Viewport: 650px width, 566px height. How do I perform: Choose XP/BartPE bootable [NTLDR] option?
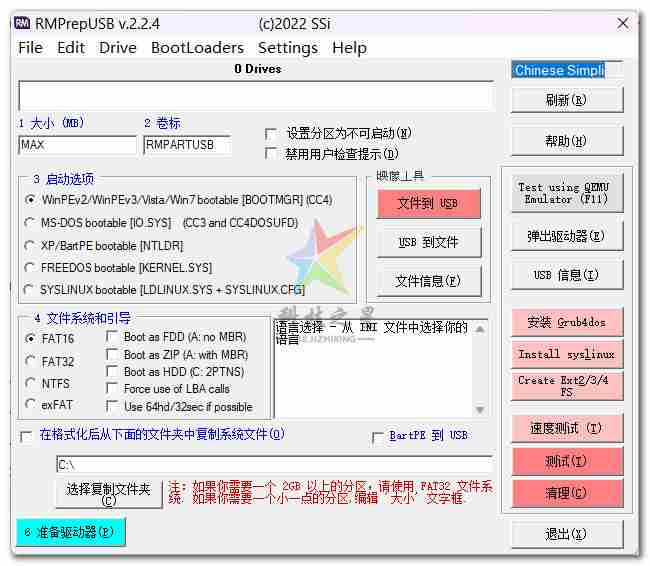(x=31, y=245)
